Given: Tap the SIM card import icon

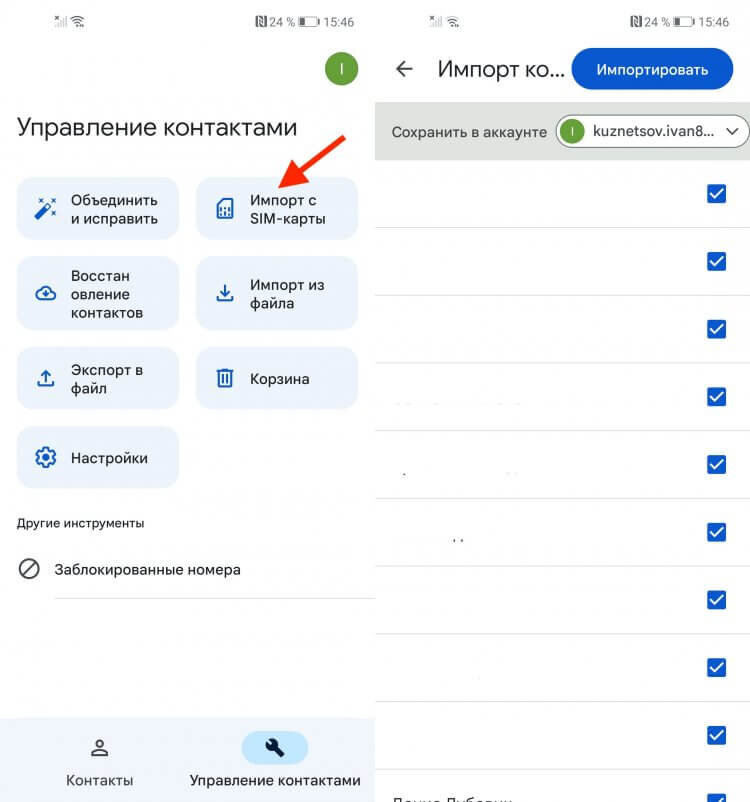Looking at the screenshot, I should pos(225,209).
